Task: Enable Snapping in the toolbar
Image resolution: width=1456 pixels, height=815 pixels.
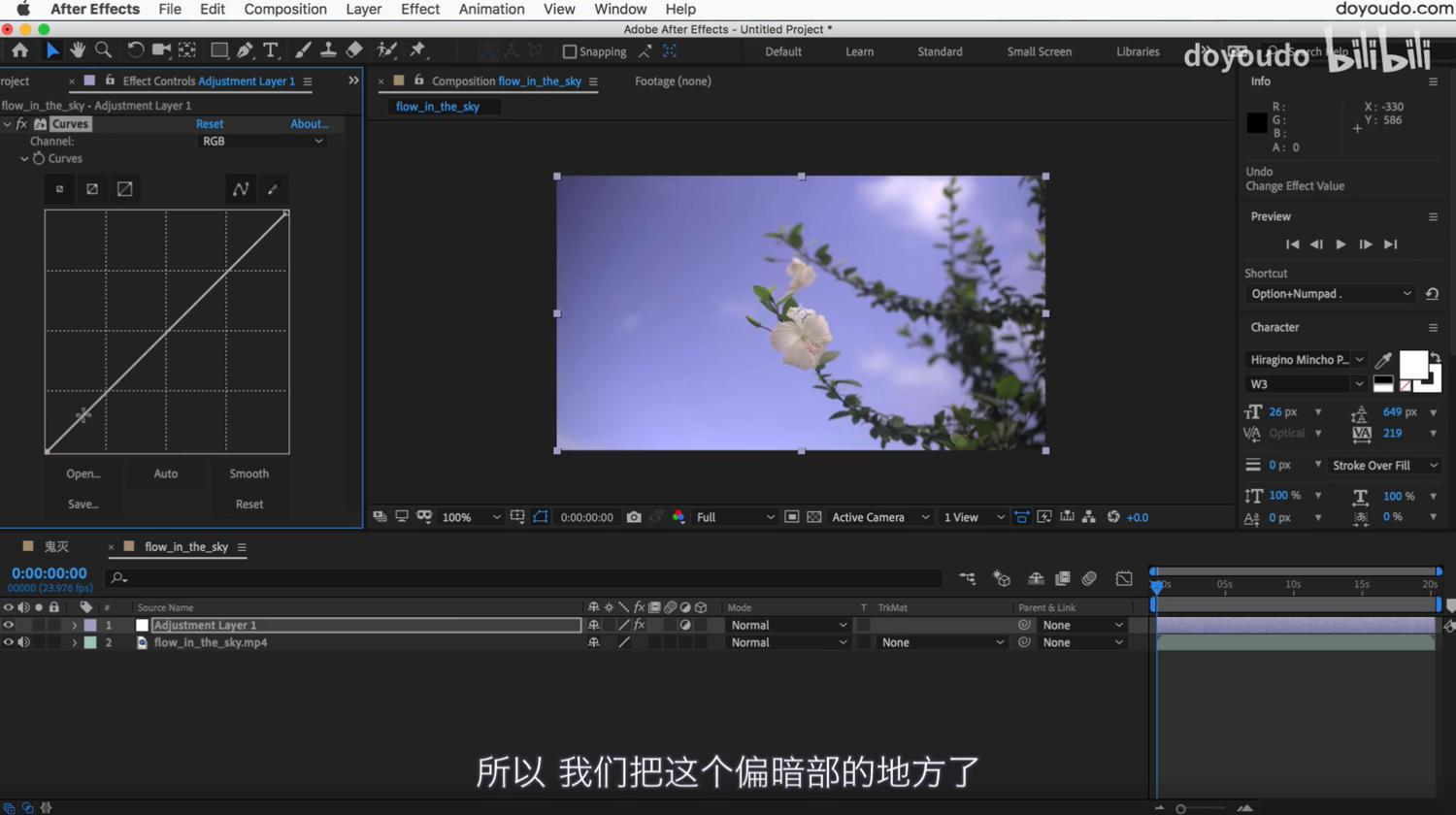Action: pyautogui.click(x=570, y=51)
